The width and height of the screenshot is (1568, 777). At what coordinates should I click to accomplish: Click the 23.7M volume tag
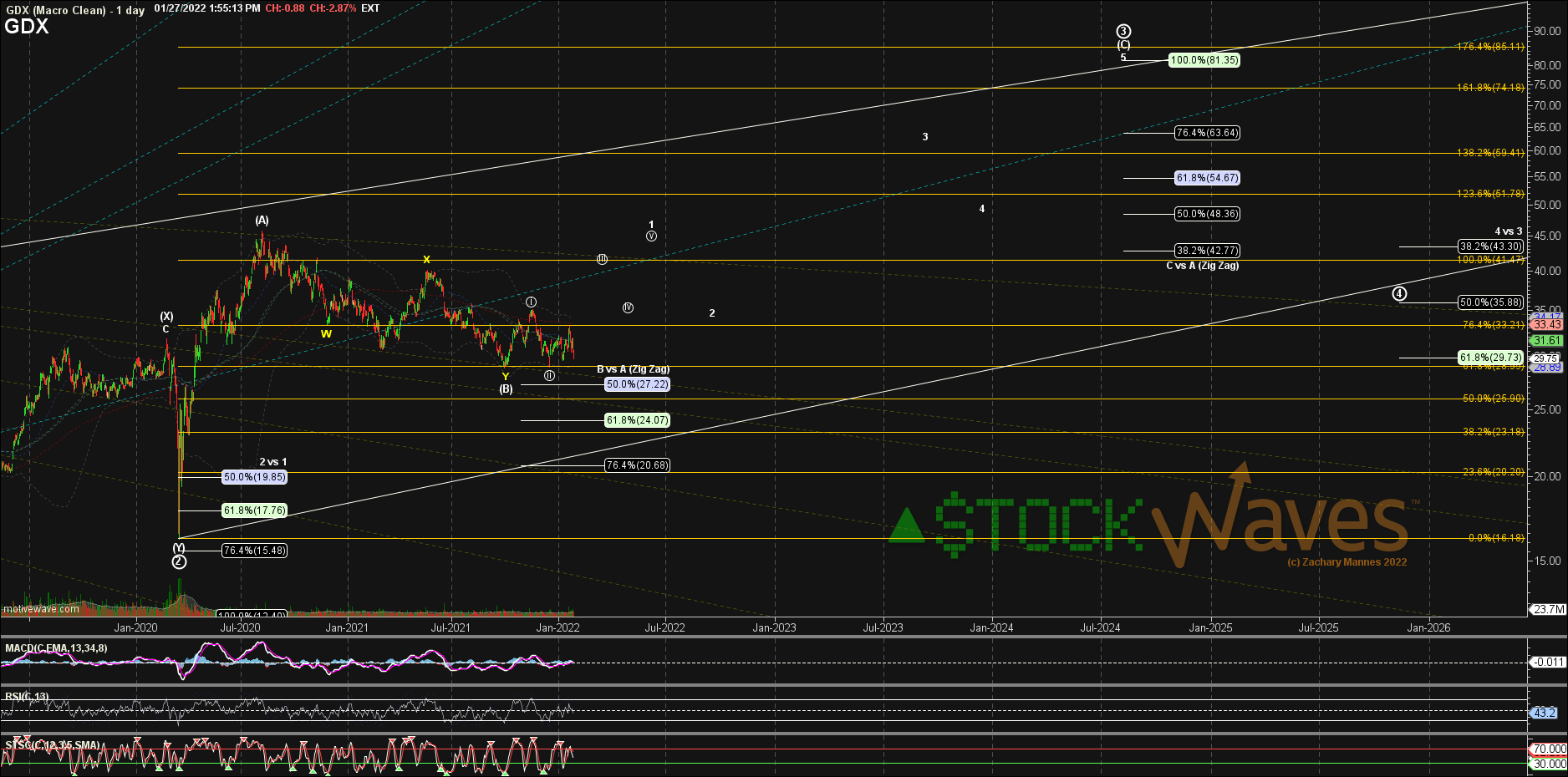tap(1549, 609)
